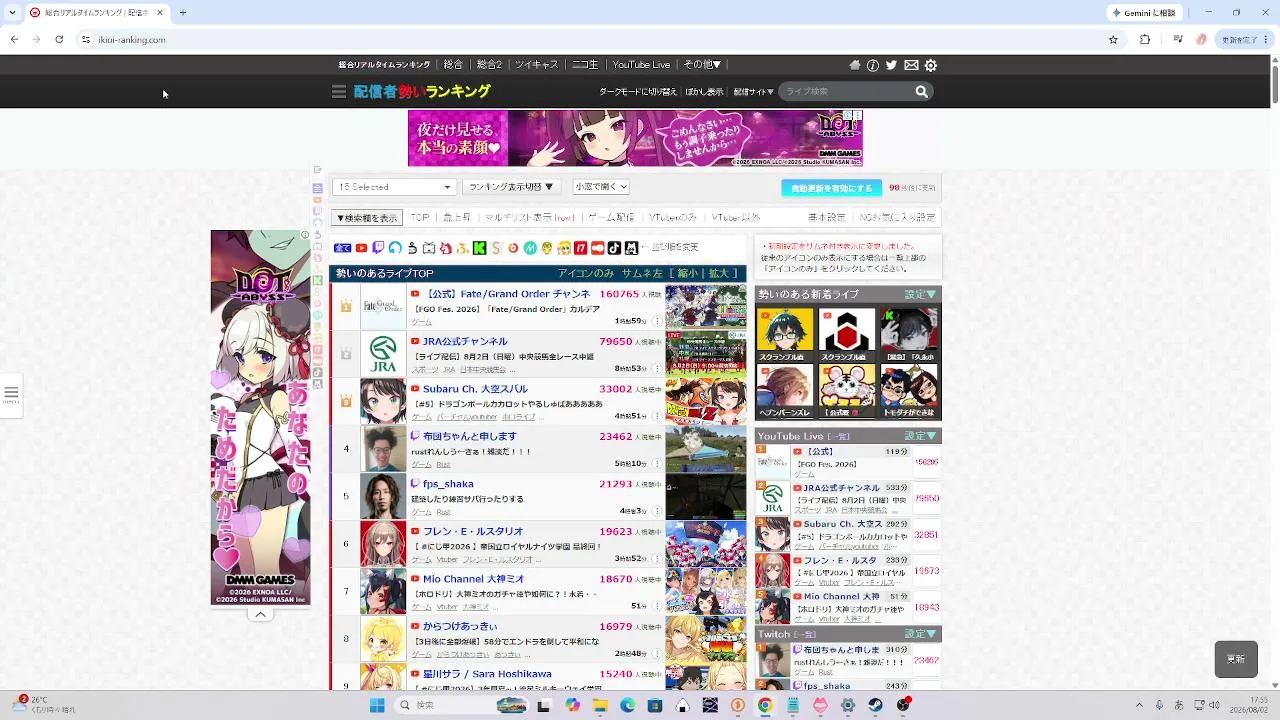Bookmark this page with the star icon
The width and height of the screenshot is (1280, 720).
pyautogui.click(x=1113, y=40)
